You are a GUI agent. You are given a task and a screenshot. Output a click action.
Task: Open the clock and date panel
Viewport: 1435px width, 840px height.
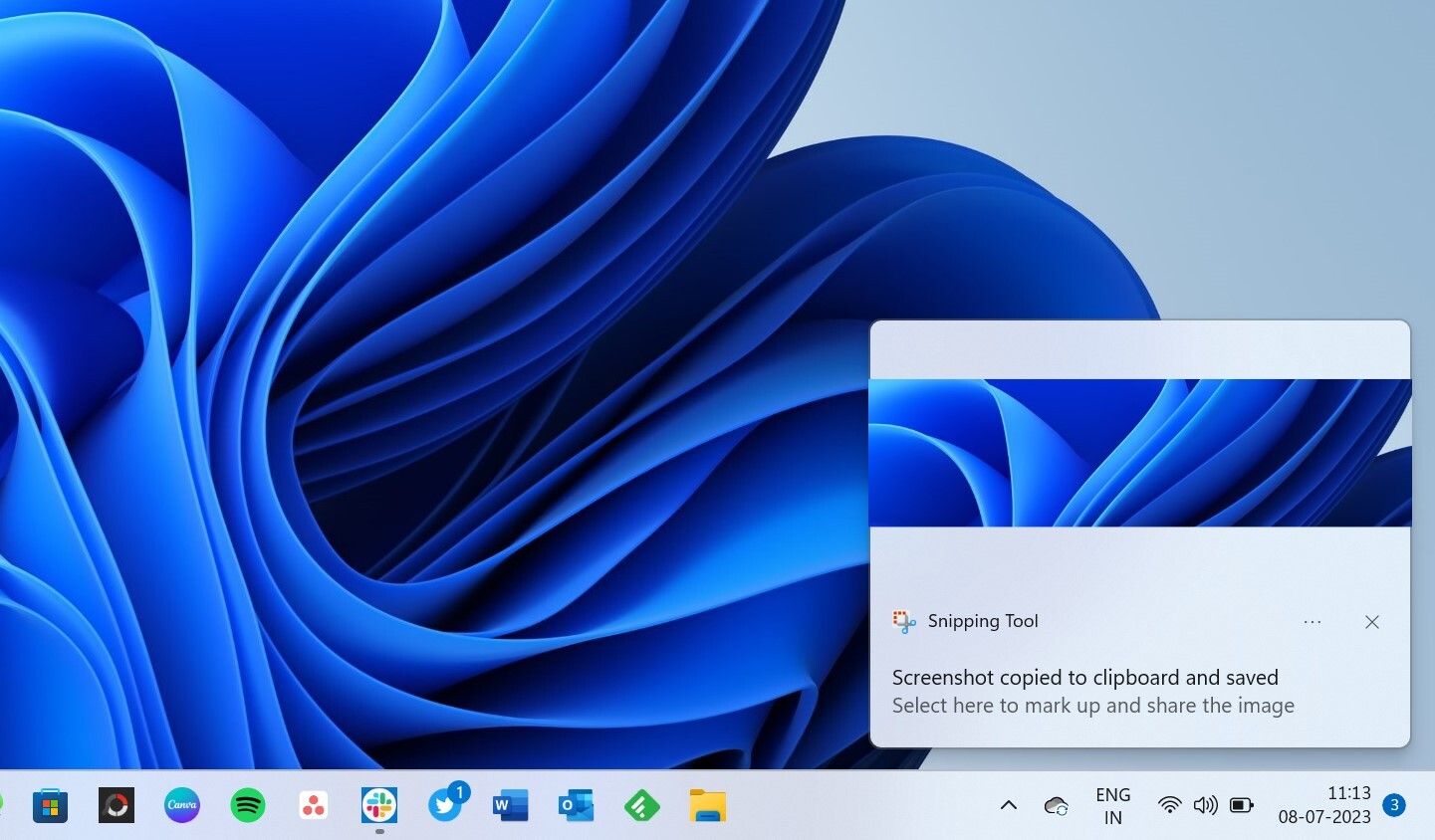coord(1324,805)
